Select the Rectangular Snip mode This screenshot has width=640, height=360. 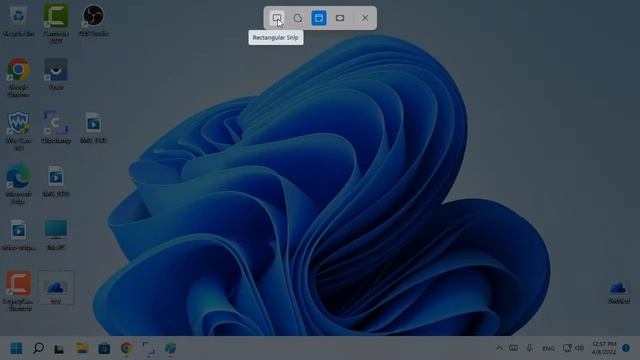[x=277, y=18]
